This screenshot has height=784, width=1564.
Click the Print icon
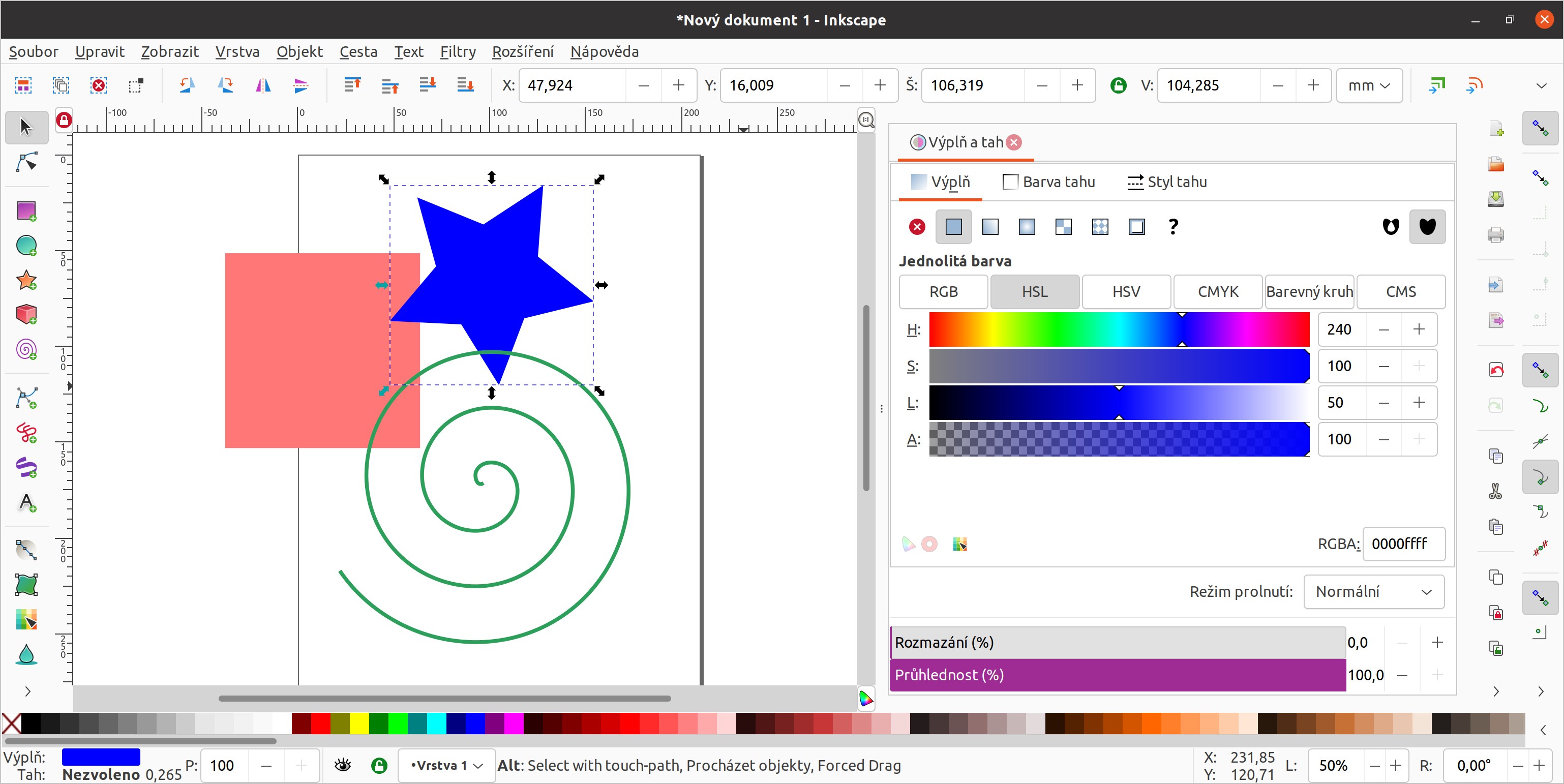pos(1495,234)
